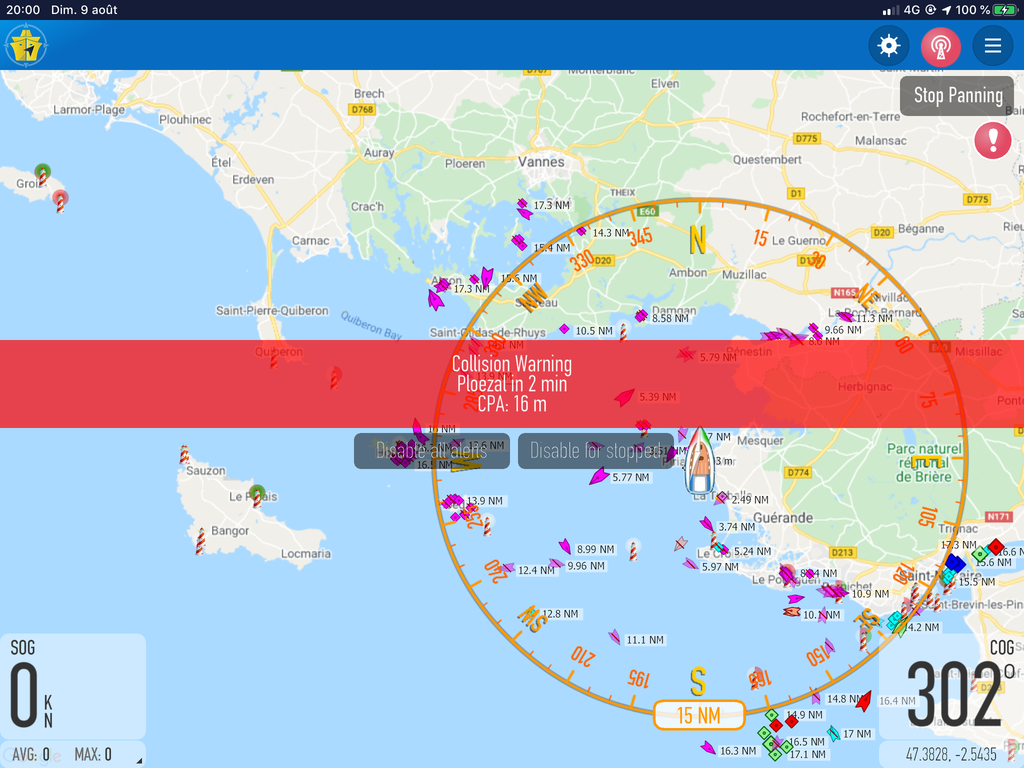Select the ship labeled 8.99 NM
This screenshot has height=768, width=1024.
565,547
